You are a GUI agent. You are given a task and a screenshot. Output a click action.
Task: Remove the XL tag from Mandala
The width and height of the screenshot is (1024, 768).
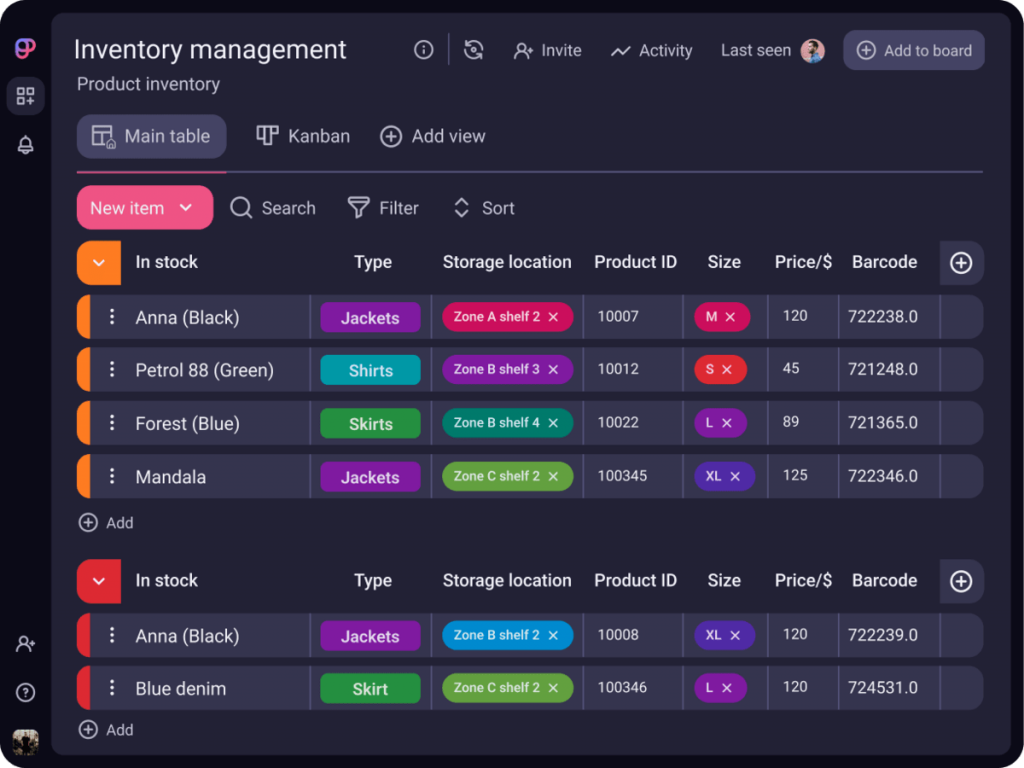737,476
